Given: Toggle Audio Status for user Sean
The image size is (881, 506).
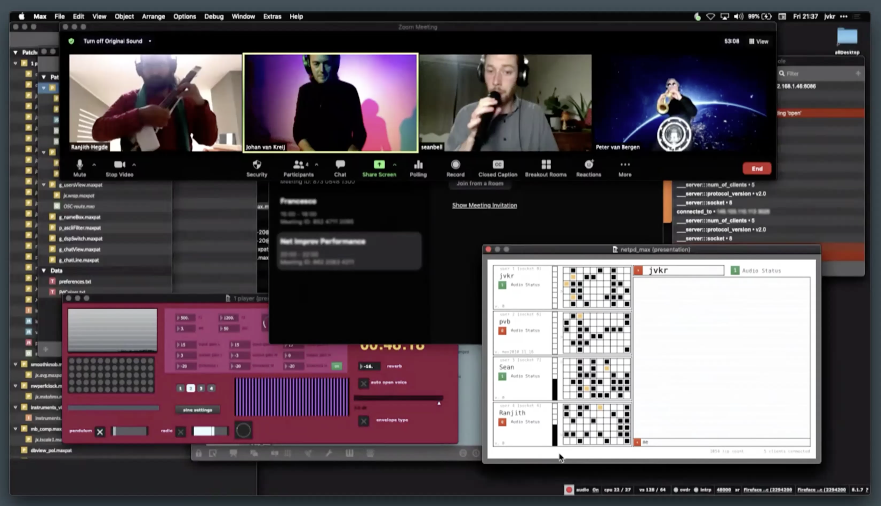Looking at the screenshot, I should pyautogui.click(x=503, y=376).
